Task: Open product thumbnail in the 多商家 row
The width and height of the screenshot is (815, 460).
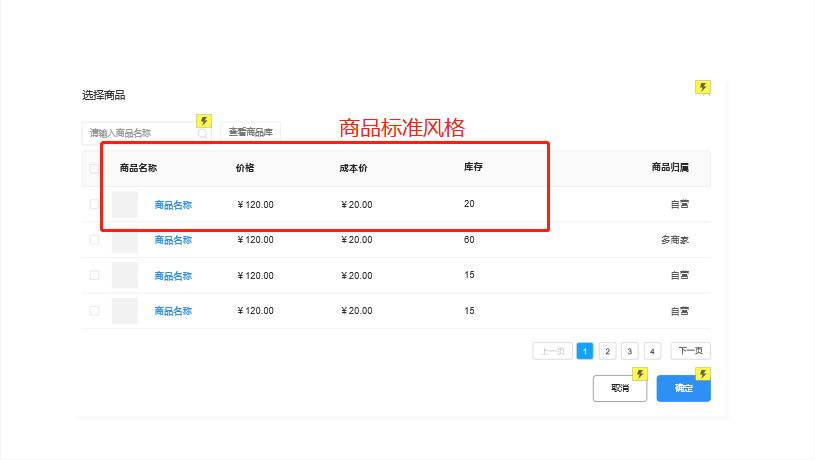Action: pos(125,240)
